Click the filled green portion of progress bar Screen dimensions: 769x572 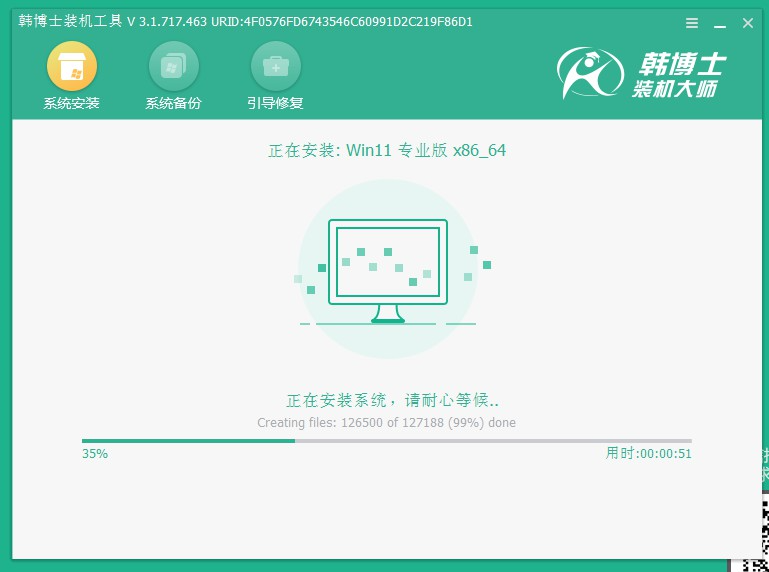(x=188, y=440)
